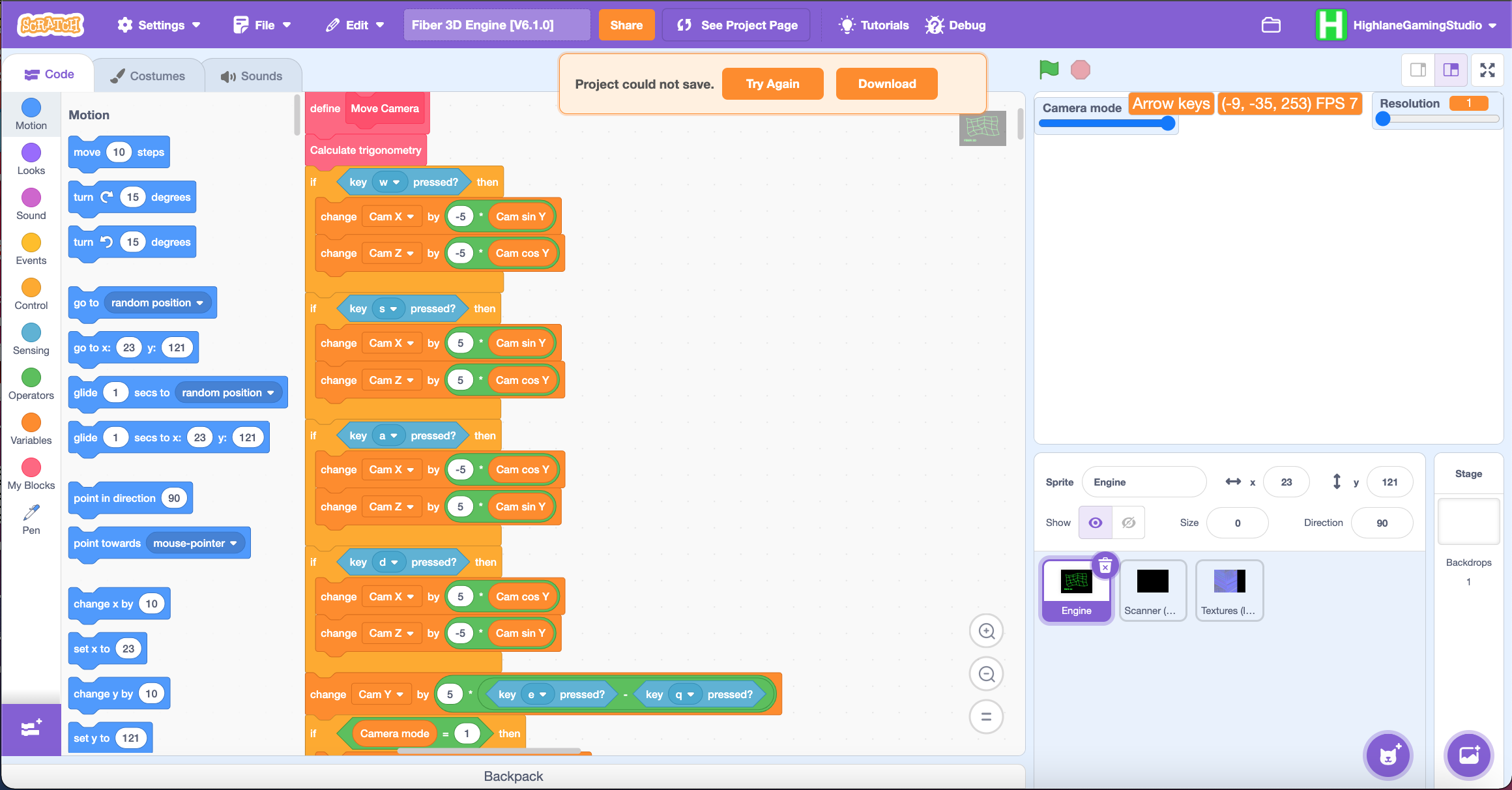Open Tutorials from the menu bar

[873, 25]
